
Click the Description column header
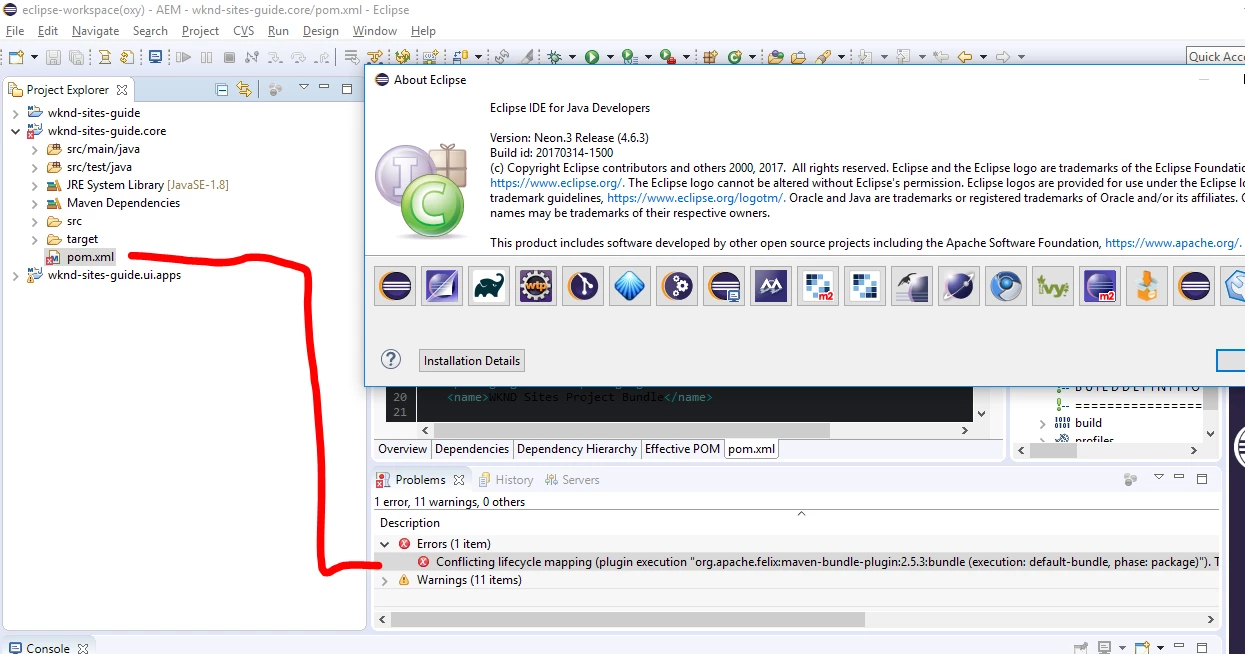(x=410, y=523)
